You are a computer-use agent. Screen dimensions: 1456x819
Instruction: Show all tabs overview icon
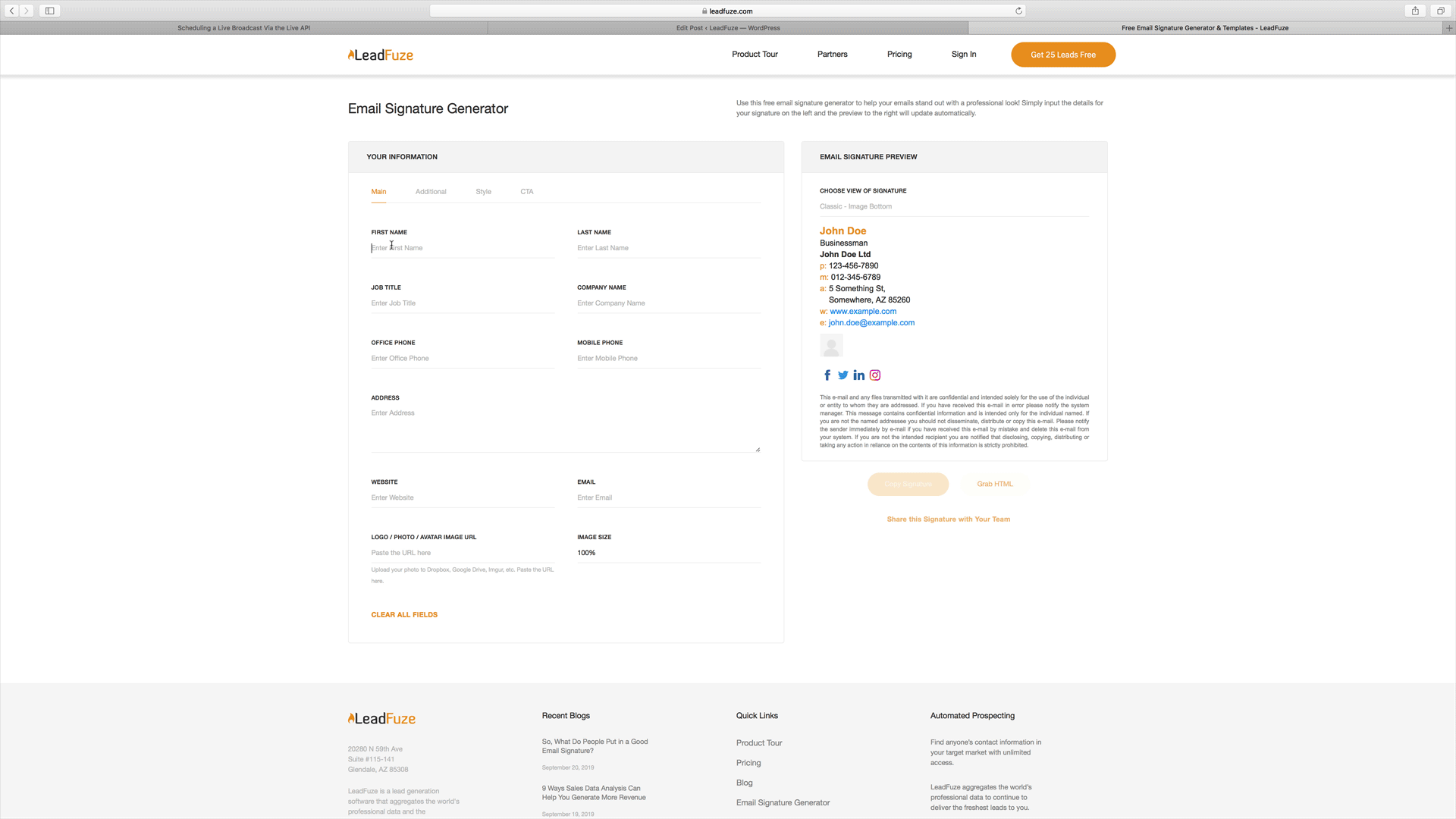1440,11
